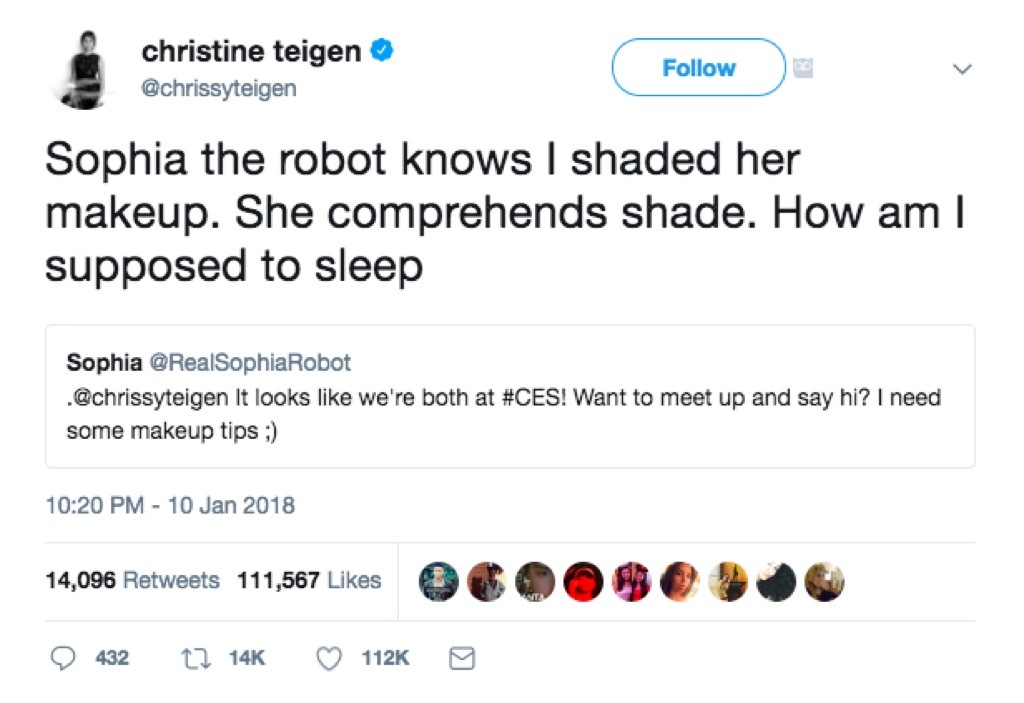Click Chrissy Teigen's profile avatar
Screen dimensions: 1024x703
pyautogui.click(x=84, y=68)
